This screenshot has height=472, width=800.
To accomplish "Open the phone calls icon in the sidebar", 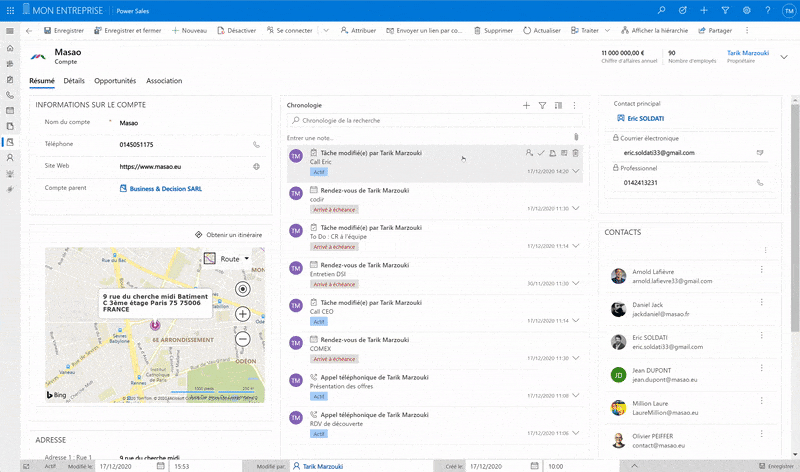I will coord(10,95).
